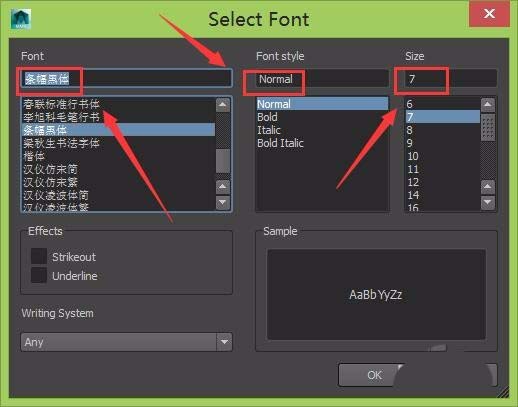
Task: Select font 楷体 in the list
Action: pos(119,156)
